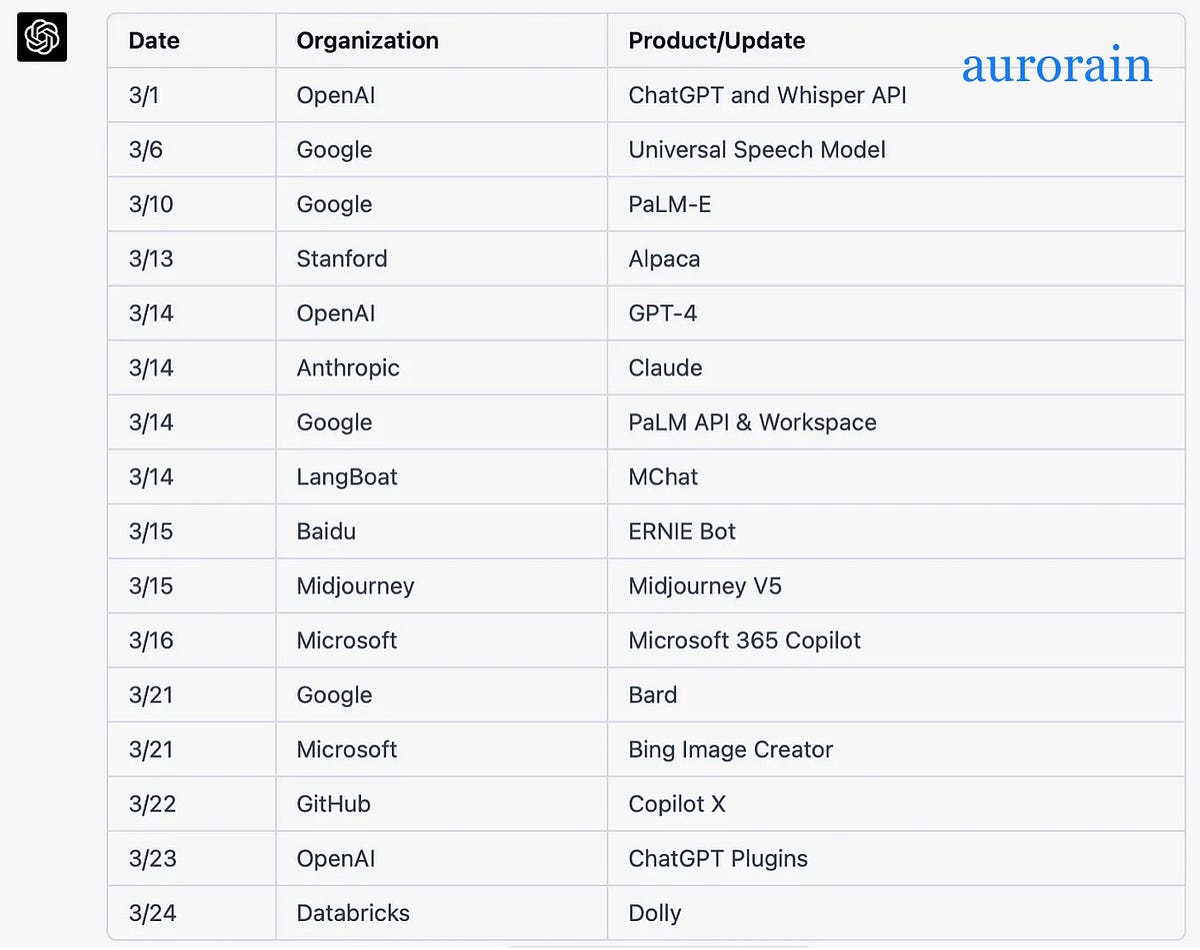Click the Copilot X entry

(x=677, y=804)
